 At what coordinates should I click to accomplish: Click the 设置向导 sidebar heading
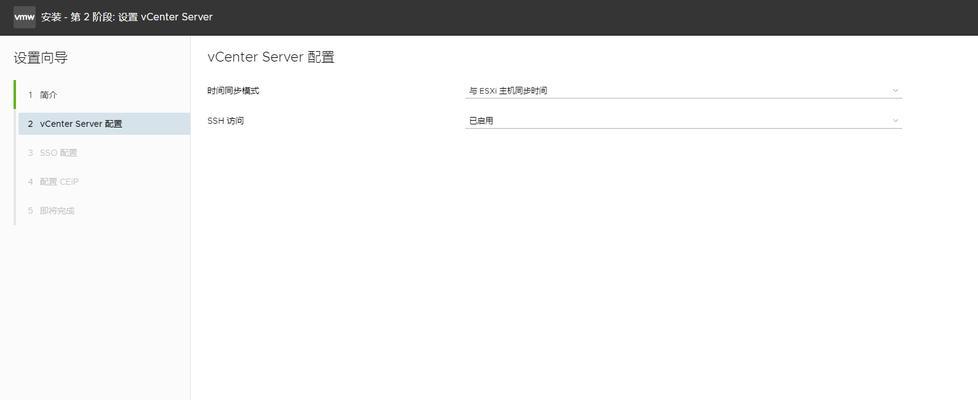point(41,58)
